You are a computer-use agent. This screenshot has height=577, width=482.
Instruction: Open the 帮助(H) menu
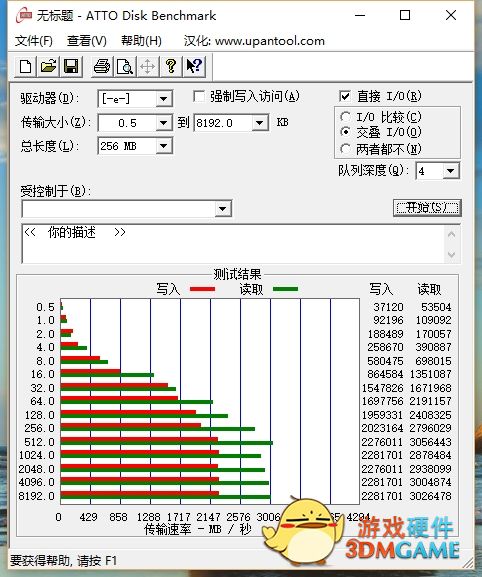[x=141, y=41]
